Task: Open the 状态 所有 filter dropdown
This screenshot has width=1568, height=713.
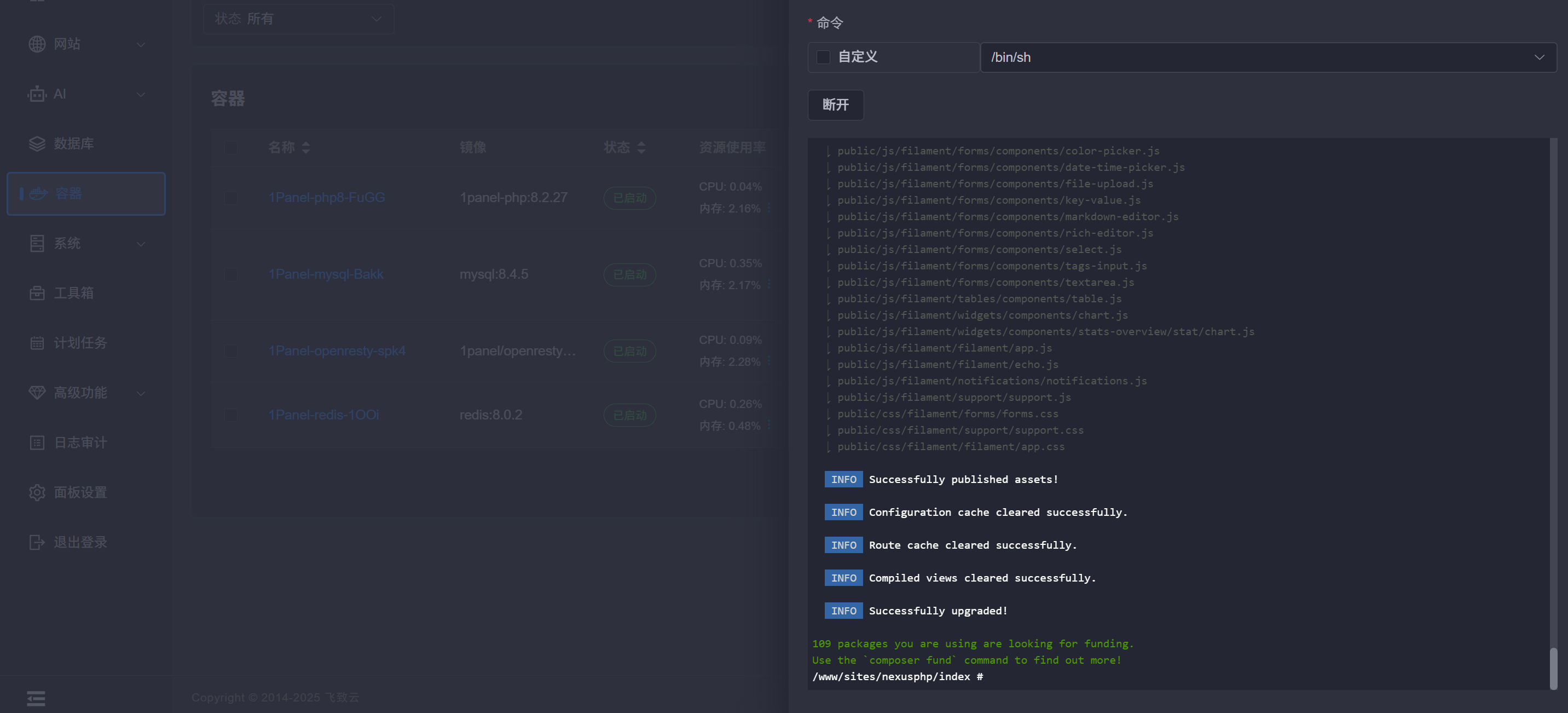Action: 298,19
